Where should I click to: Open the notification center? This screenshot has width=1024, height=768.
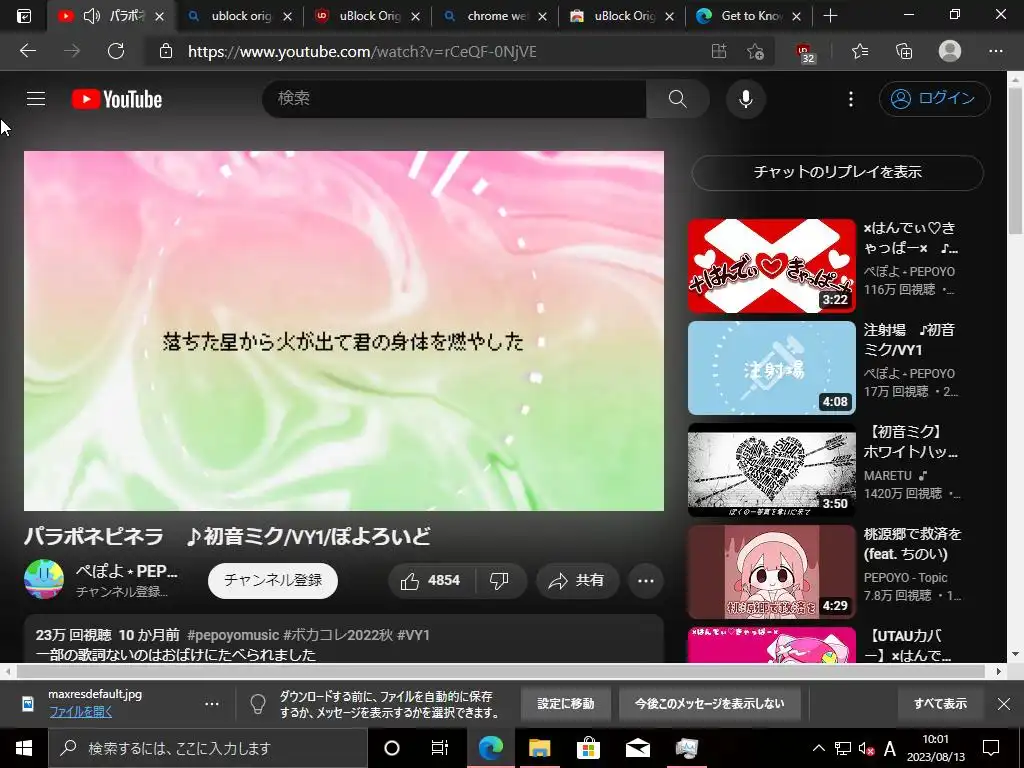[991, 748]
